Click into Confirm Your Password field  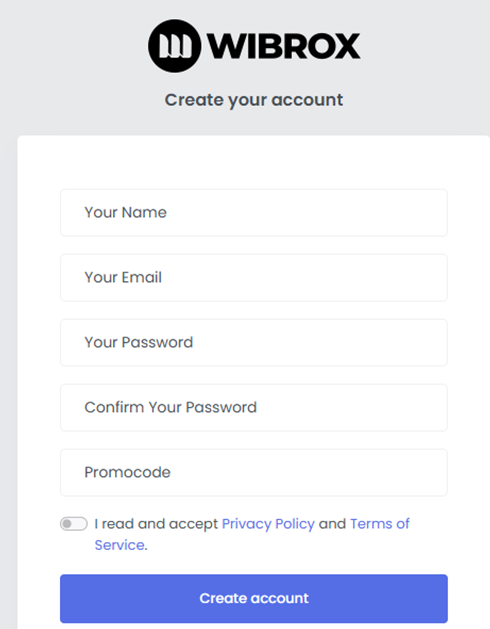tap(254, 408)
